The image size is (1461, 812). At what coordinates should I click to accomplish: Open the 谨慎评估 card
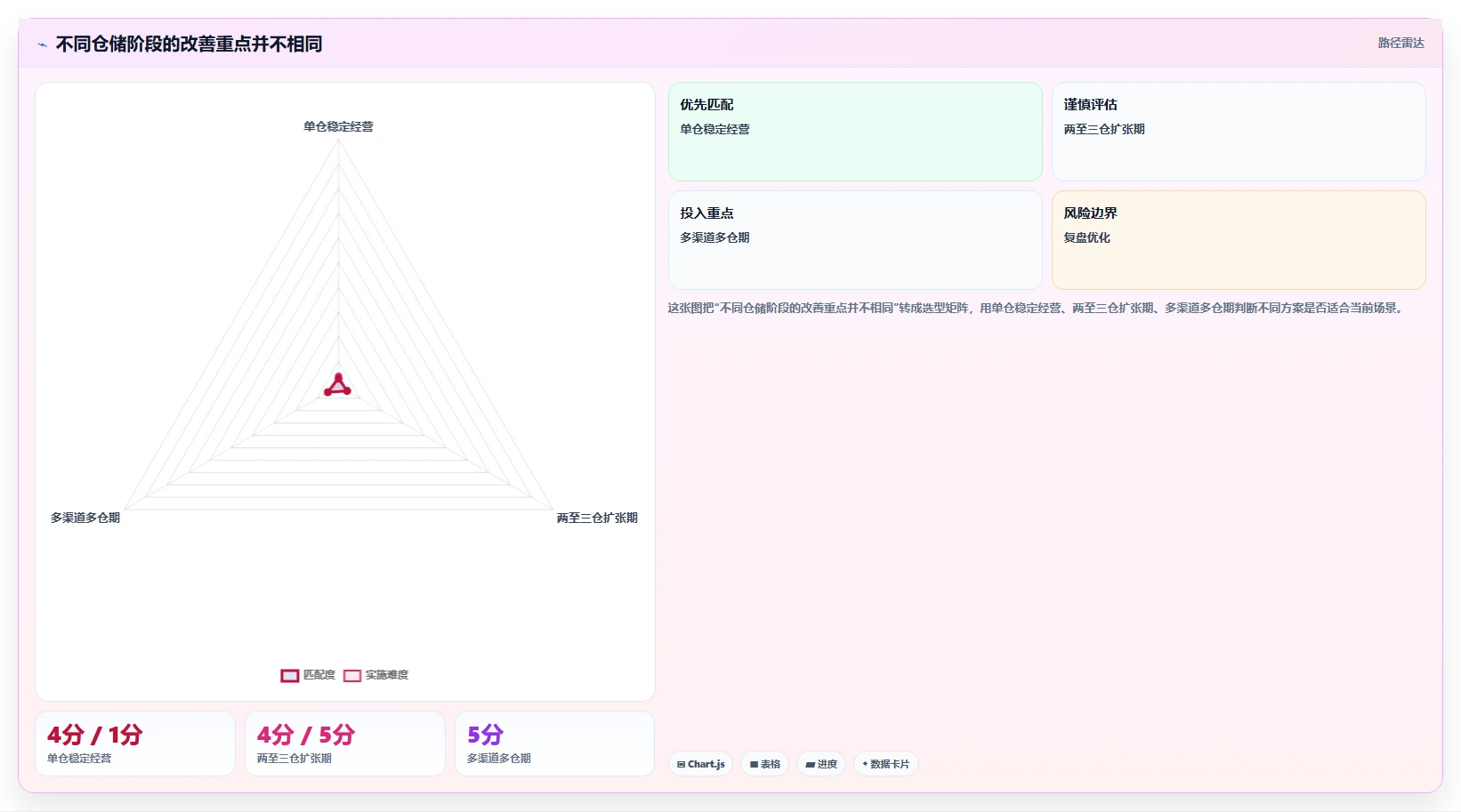tap(1239, 132)
